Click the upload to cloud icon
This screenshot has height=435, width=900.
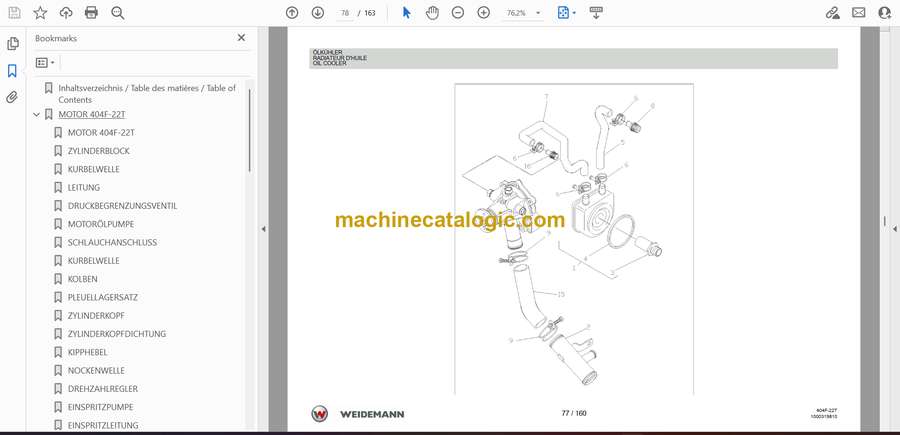(x=66, y=13)
